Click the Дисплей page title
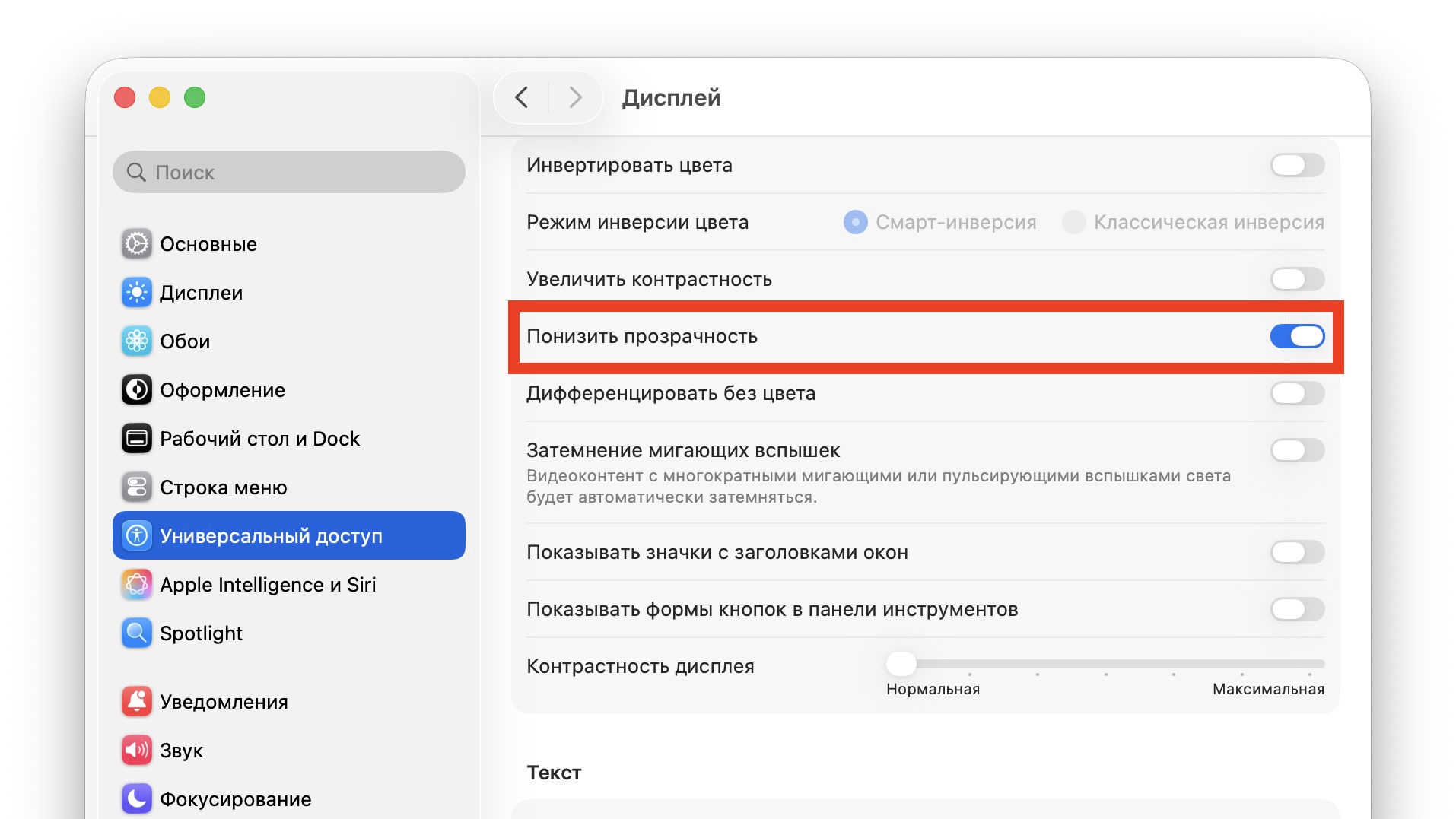The image size is (1456, 819). coord(671,97)
